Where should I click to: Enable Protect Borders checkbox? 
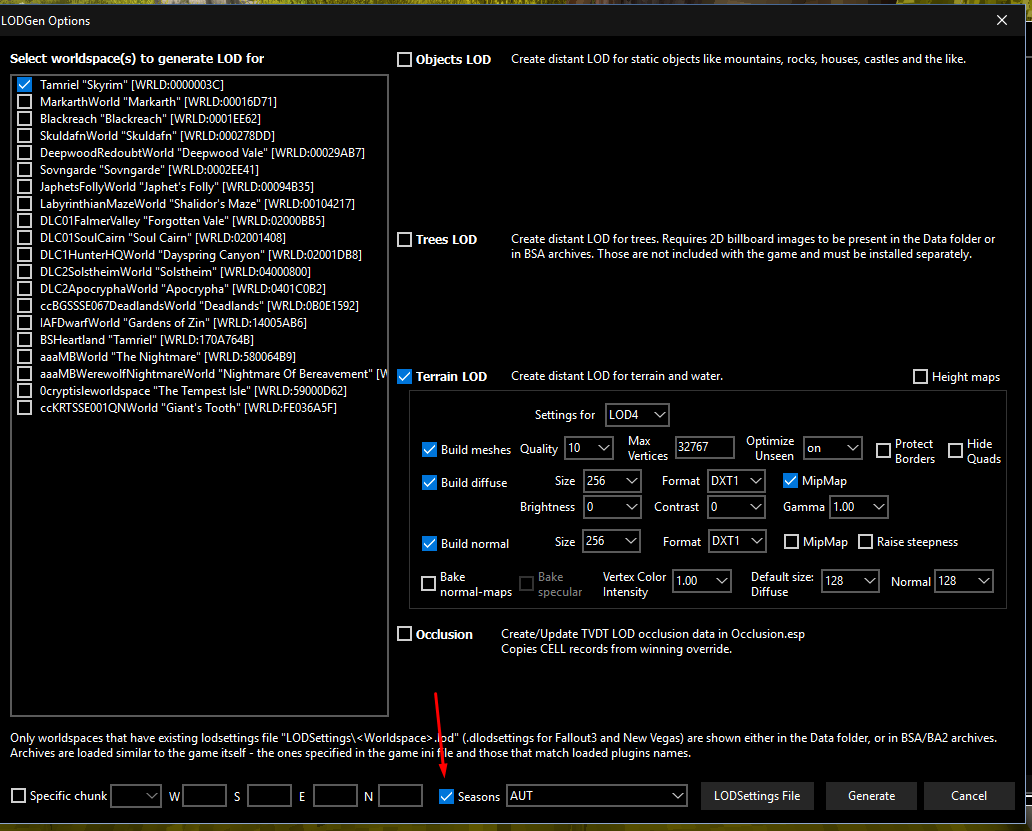coord(883,451)
